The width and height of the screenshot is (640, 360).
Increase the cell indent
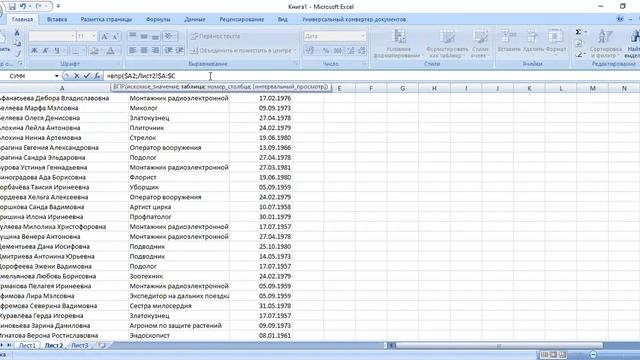[180, 51]
